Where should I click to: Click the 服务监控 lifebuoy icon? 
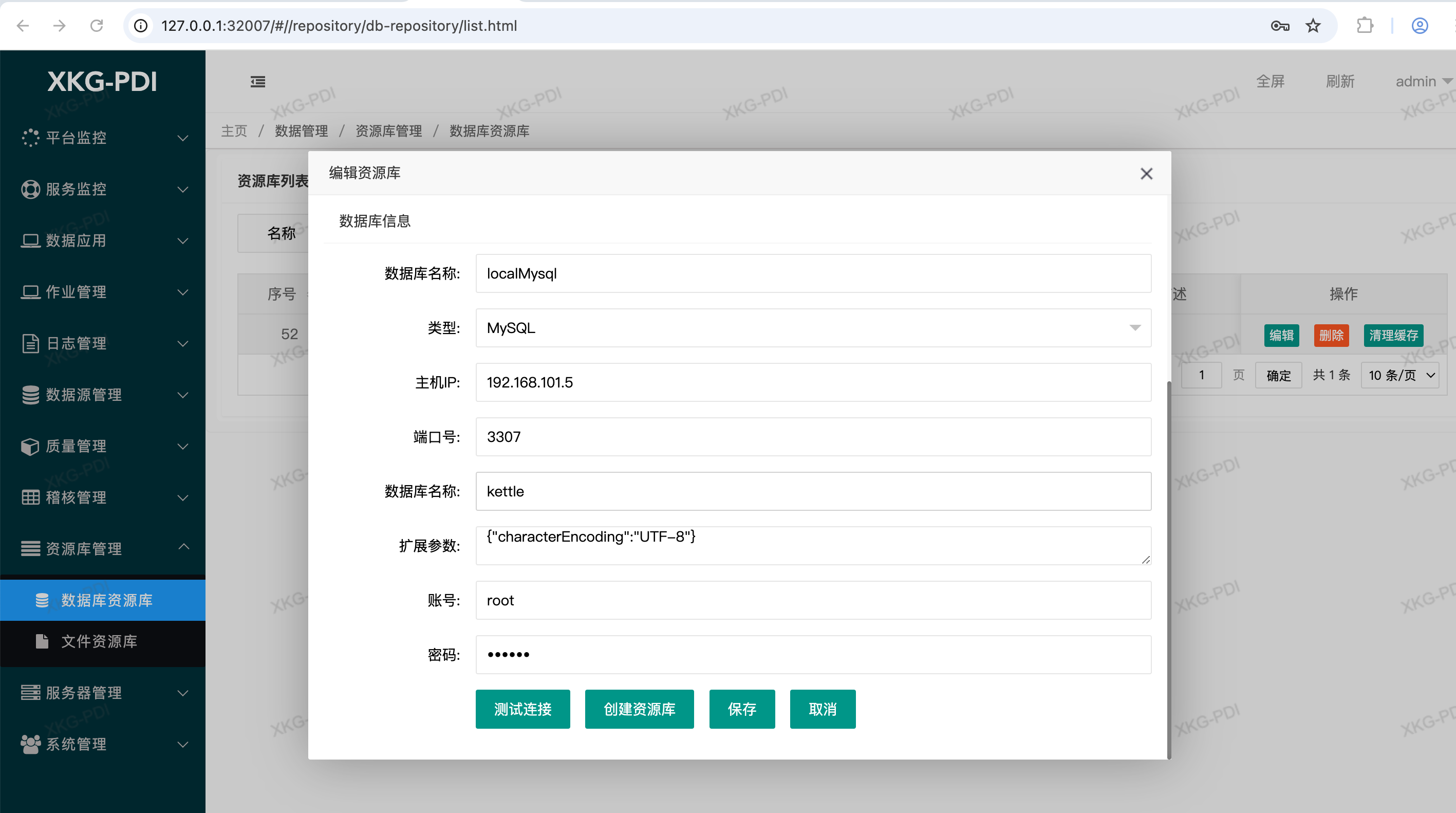tap(30, 189)
